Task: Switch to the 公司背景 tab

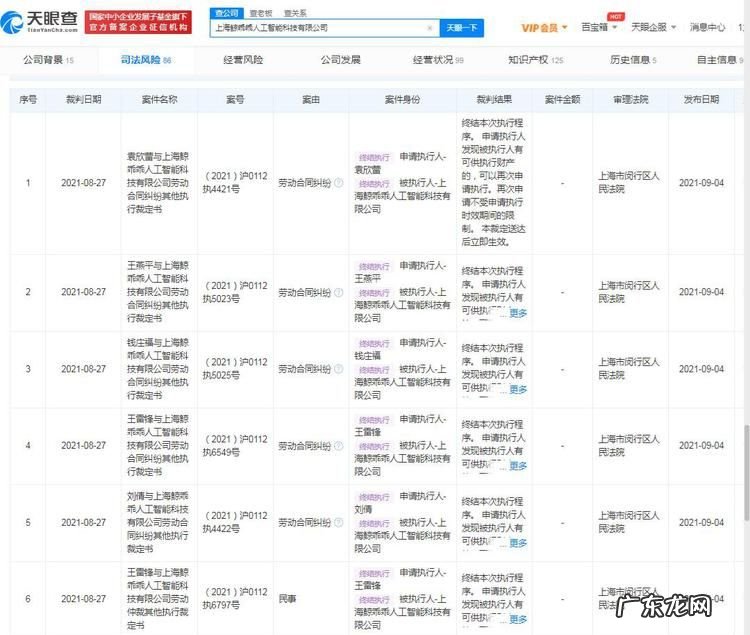Action: pos(48,60)
